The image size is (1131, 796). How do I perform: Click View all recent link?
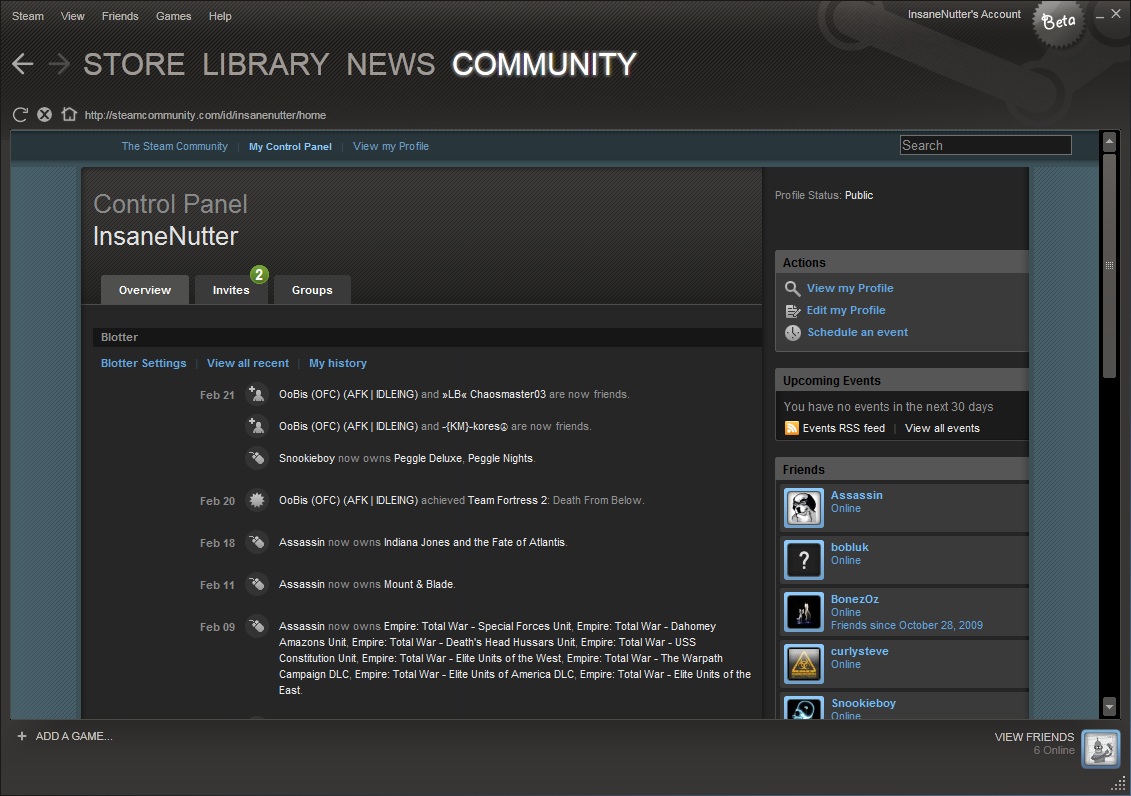point(247,363)
